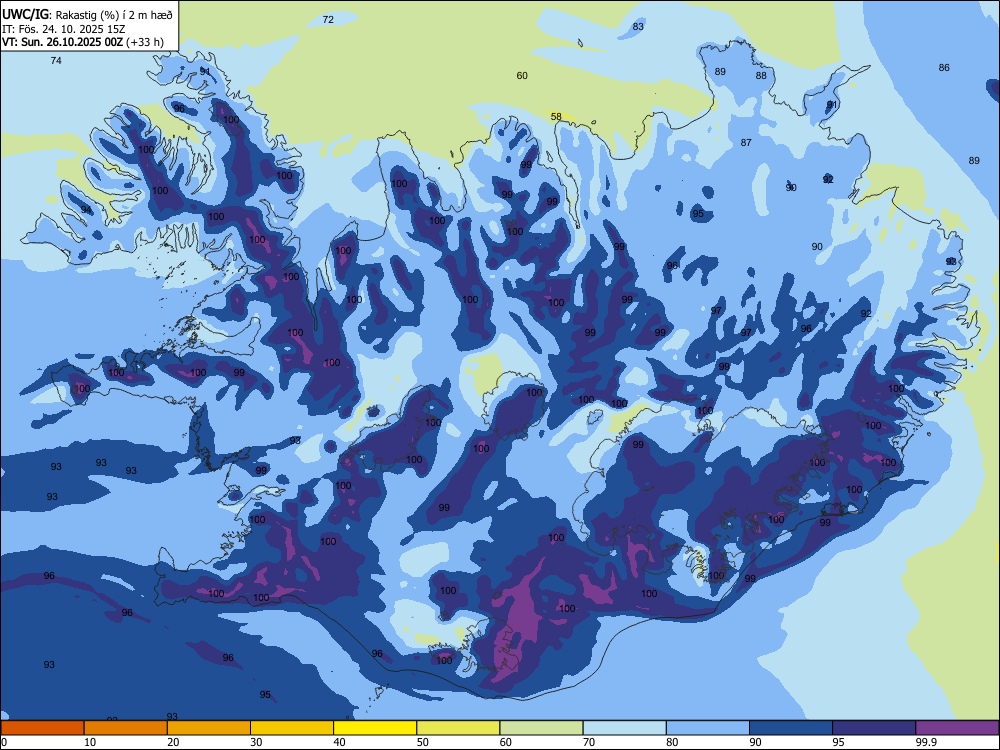Select the dark indigo 95–99.9 legend swatch
Screen dimensions: 1000x750
[874, 728]
